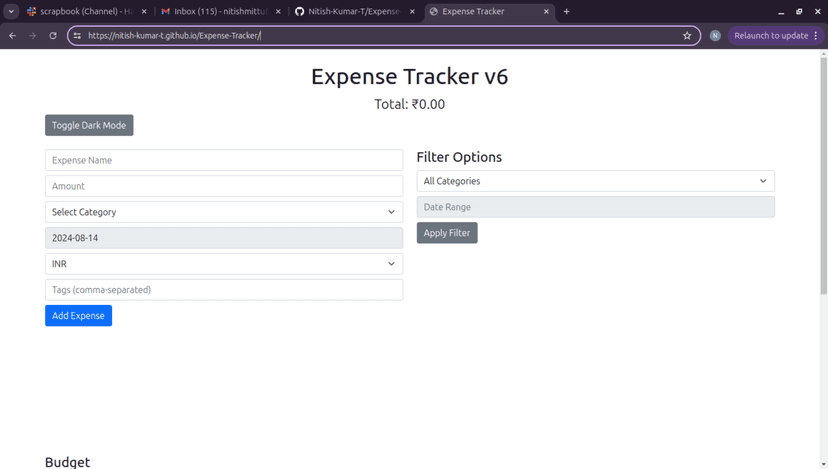Bookmark this page with the star icon

[687, 35]
